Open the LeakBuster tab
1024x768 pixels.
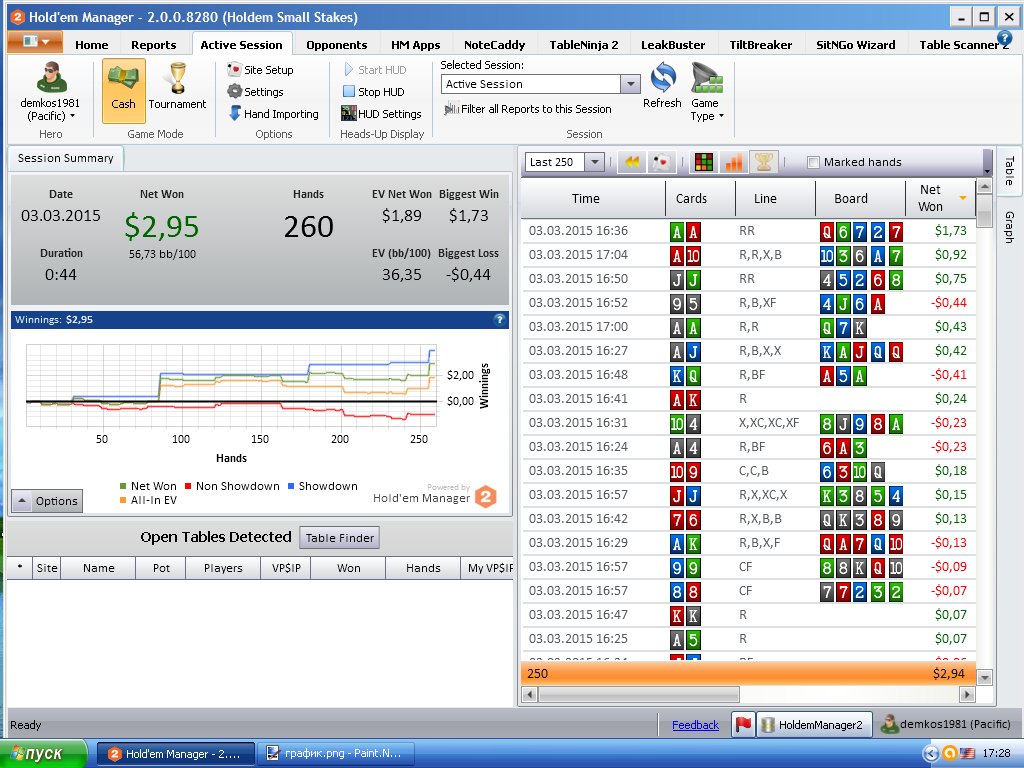tap(673, 45)
